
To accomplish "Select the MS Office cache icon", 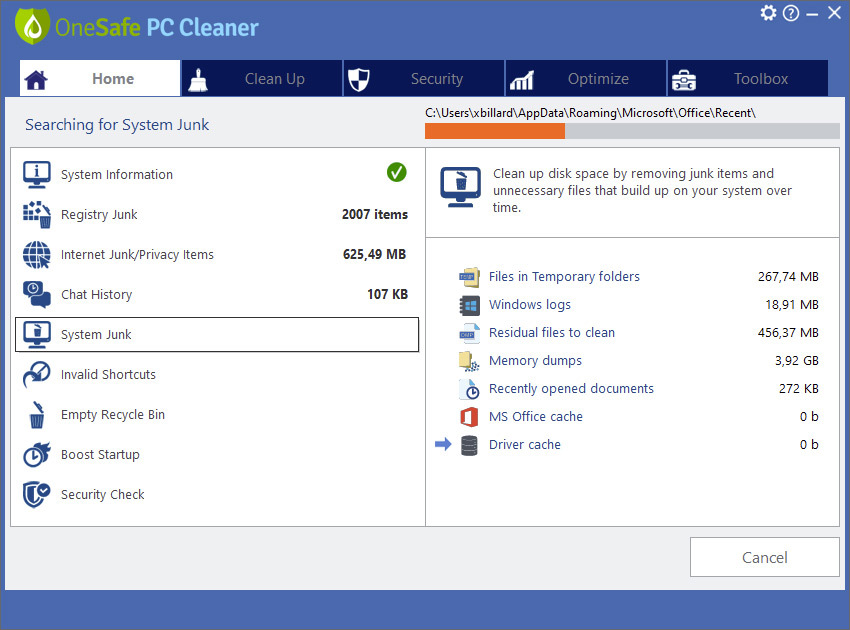I will coord(469,416).
